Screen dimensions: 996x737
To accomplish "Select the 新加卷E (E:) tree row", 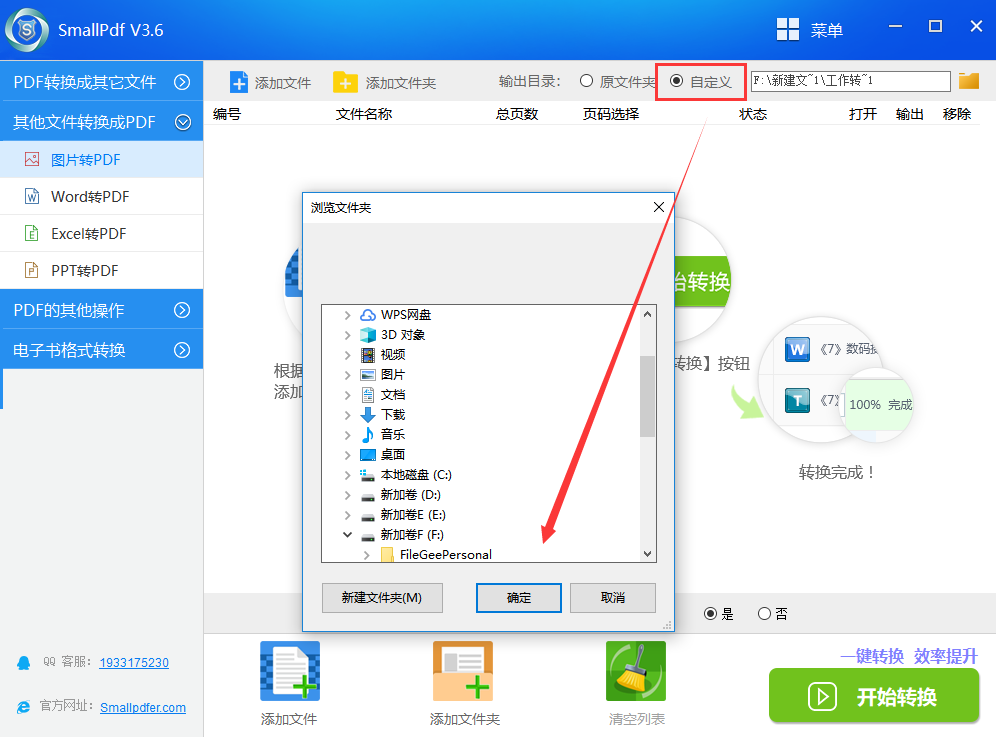I will click(x=413, y=515).
